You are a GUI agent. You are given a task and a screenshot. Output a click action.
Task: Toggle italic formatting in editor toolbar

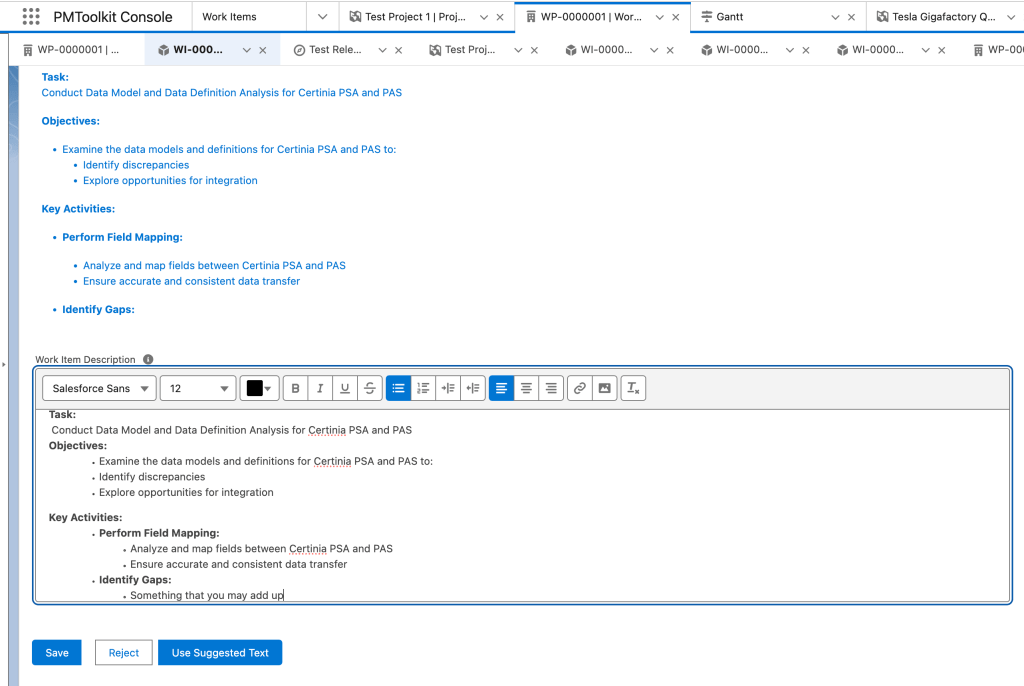pos(320,389)
